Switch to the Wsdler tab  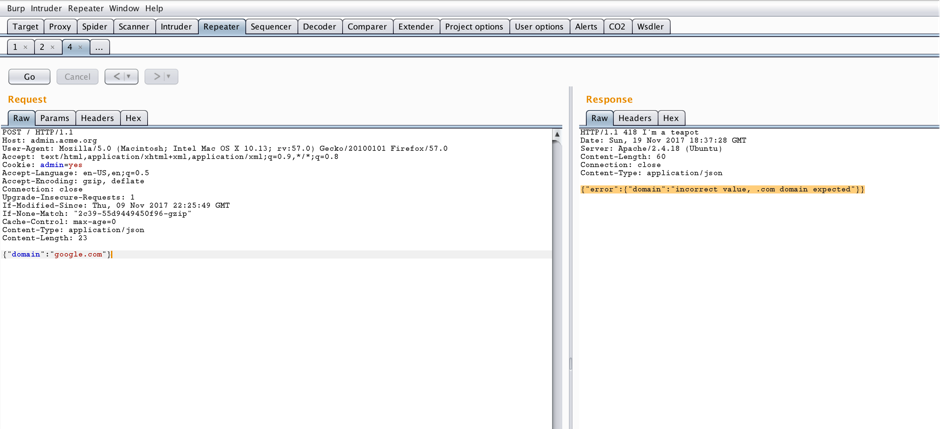(x=650, y=26)
